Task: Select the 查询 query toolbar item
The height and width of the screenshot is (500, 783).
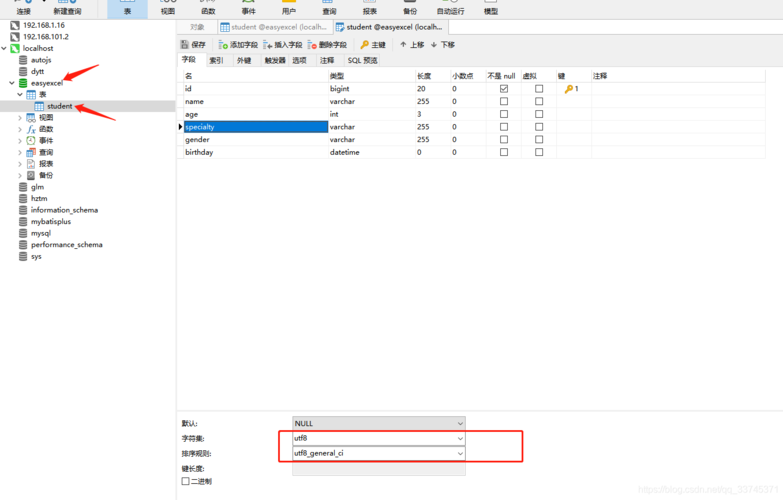Action: 329,7
